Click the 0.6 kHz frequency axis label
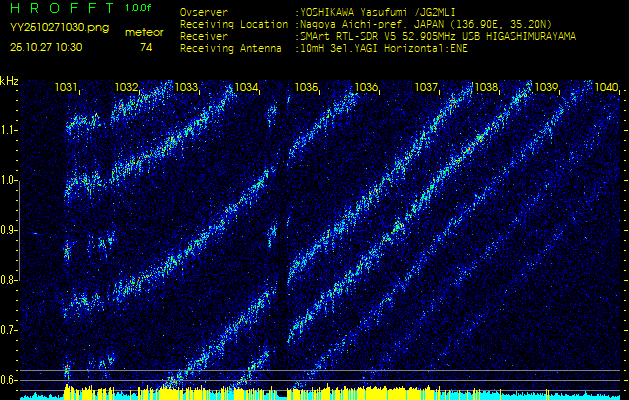Image resolution: width=629 pixels, height=400 pixels. 7,380
